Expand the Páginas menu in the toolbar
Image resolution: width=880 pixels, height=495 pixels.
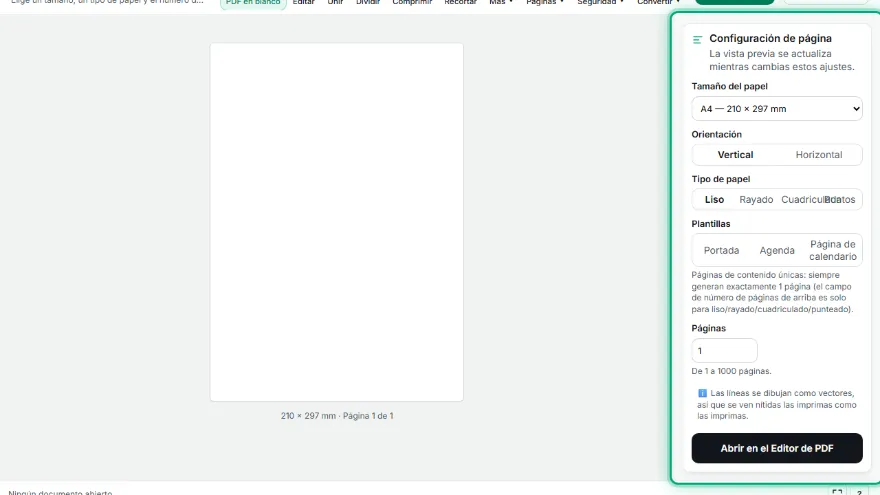coord(544,2)
